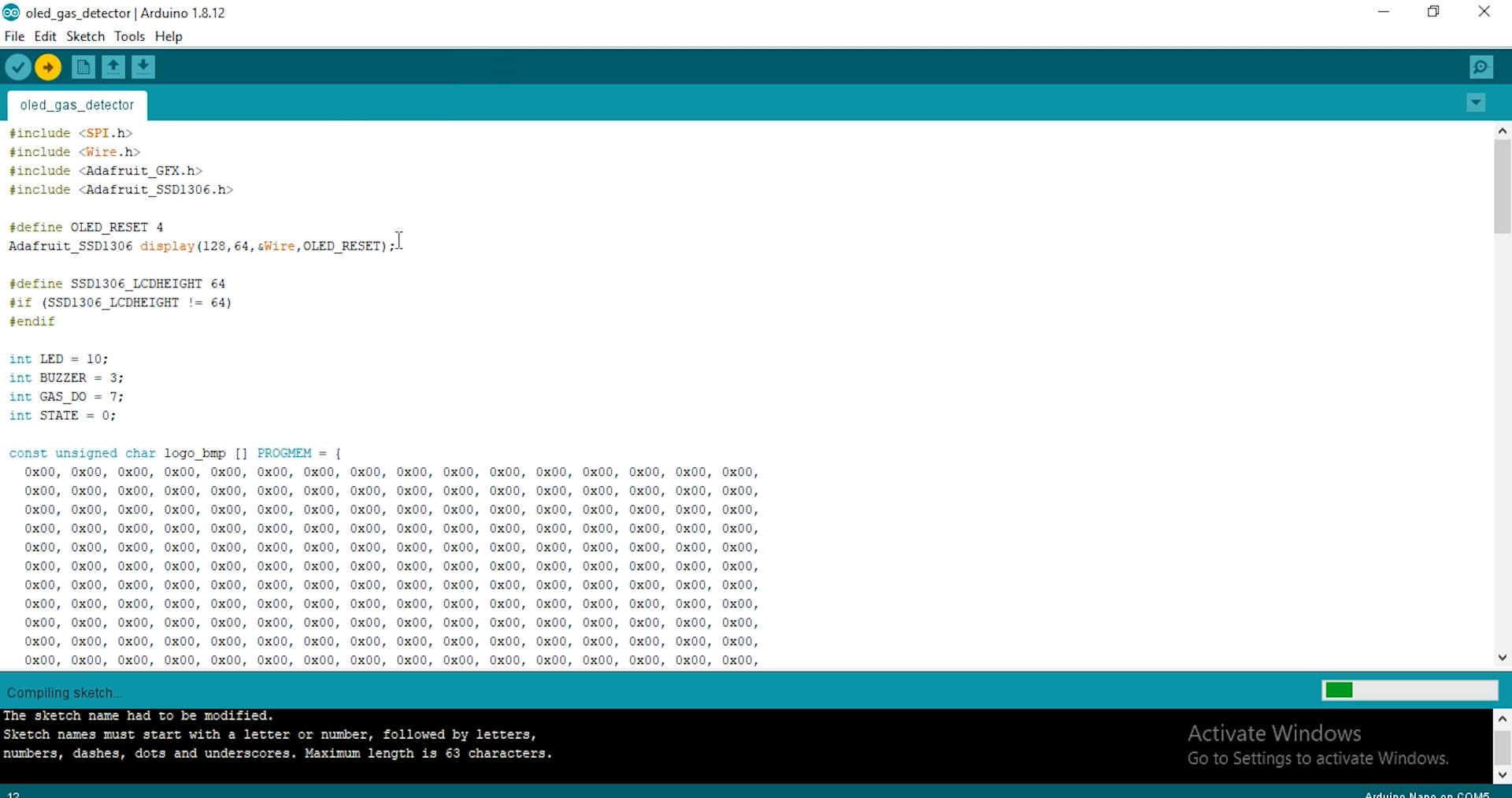Create a new sketch with New icon
This screenshot has height=798, width=1512.
click(x=83, y=68)
